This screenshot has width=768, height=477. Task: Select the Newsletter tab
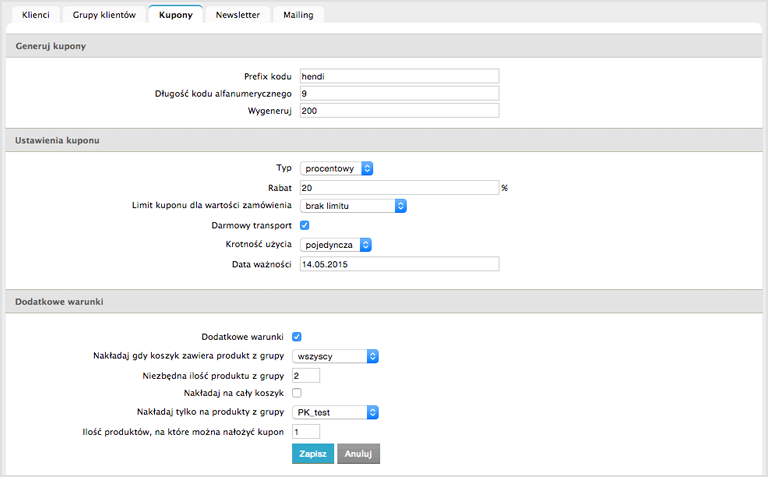point(238,15)
